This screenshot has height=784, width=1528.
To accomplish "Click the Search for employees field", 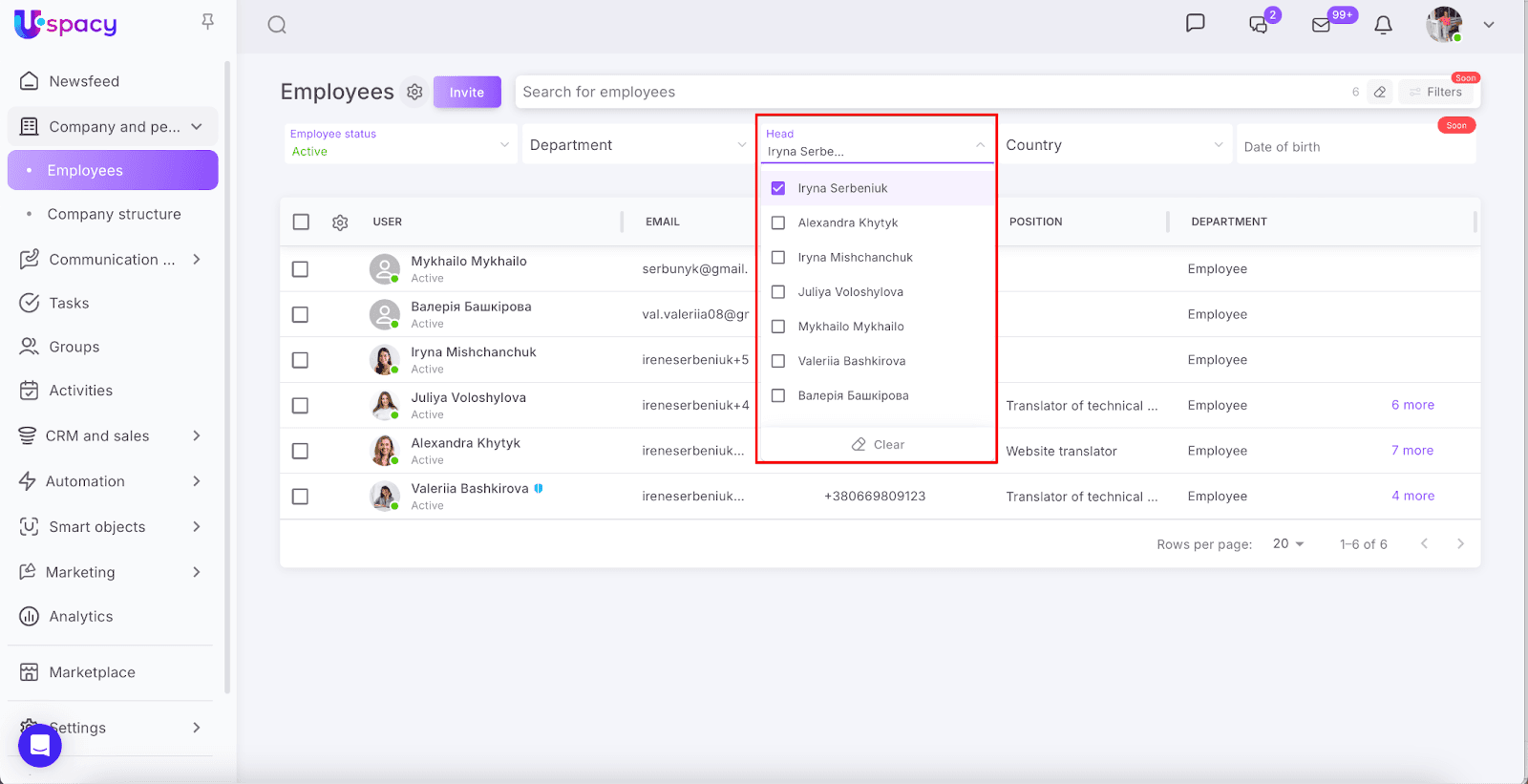I will (926, 92).
